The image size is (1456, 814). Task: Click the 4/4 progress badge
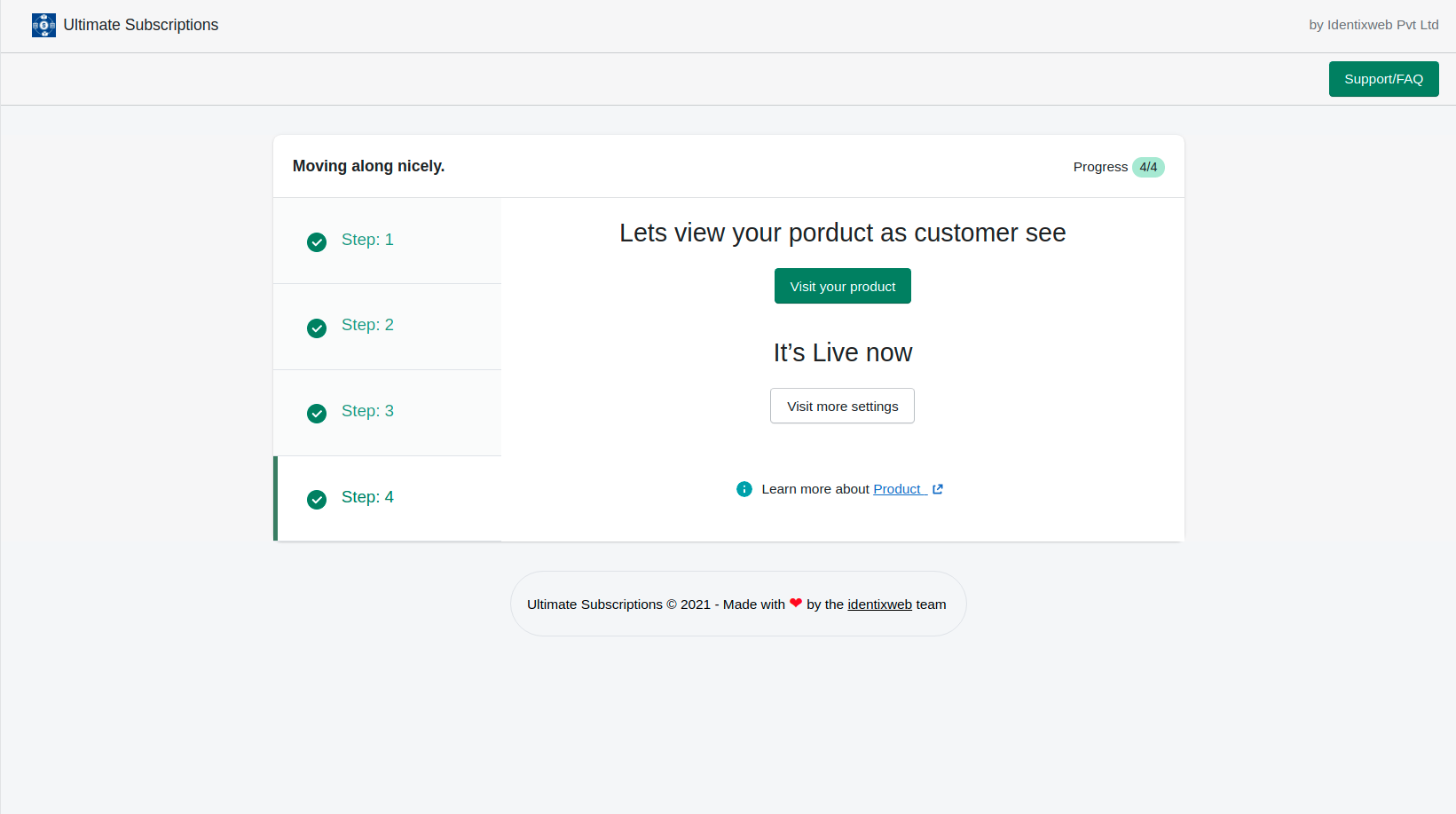[1148, 167]
